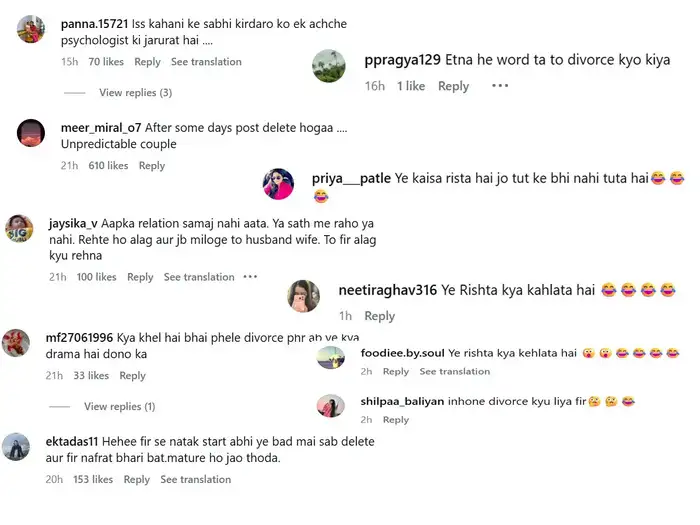Viewport: 700px width, 525px height.
Task: See translation of panna.15721's comment
Action: [205, 62]
